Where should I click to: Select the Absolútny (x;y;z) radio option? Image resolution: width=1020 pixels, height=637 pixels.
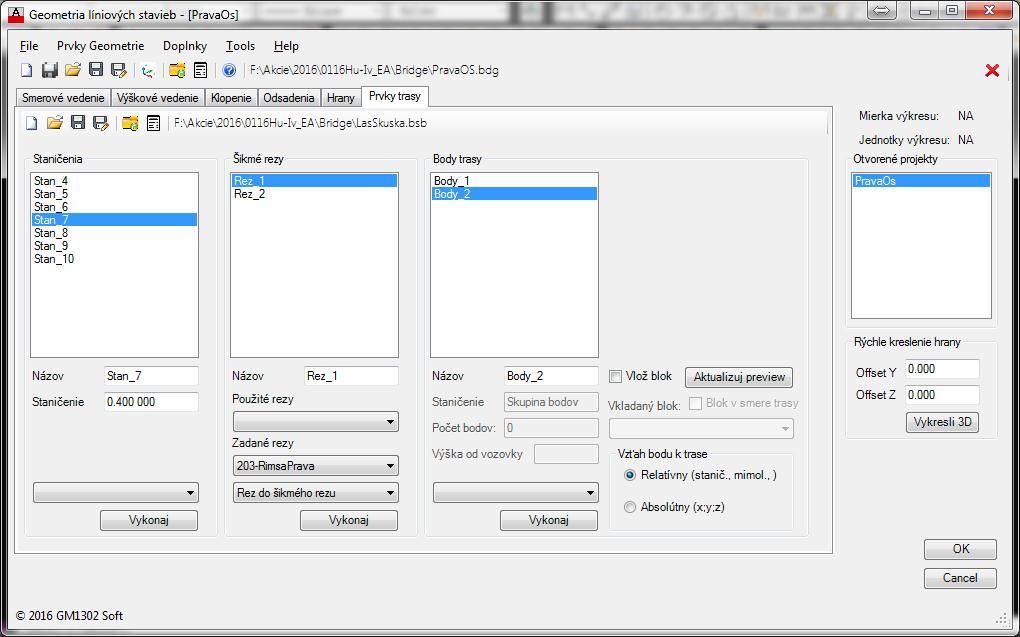[x=630, y=507]
